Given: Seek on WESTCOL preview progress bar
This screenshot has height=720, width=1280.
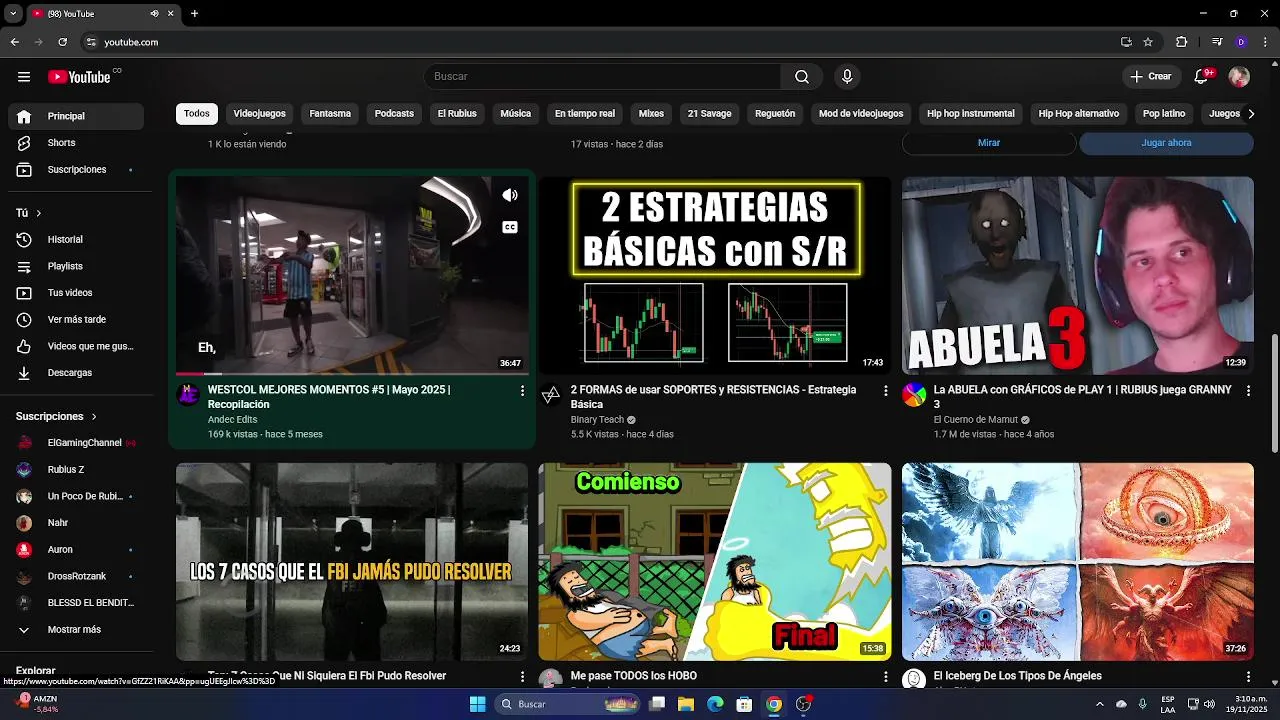Looking at the screenshot, I should [352, 374].
